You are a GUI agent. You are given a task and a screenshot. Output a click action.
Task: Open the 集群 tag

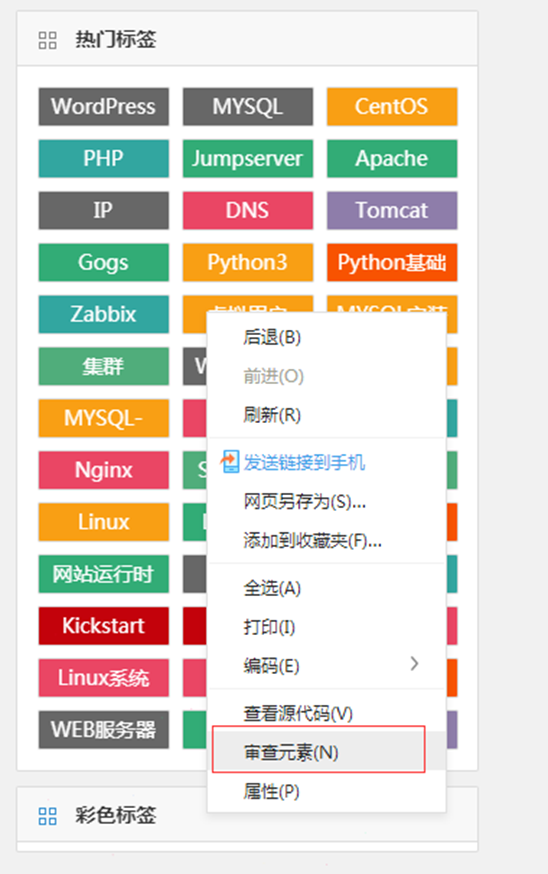[x=104, y=366]
